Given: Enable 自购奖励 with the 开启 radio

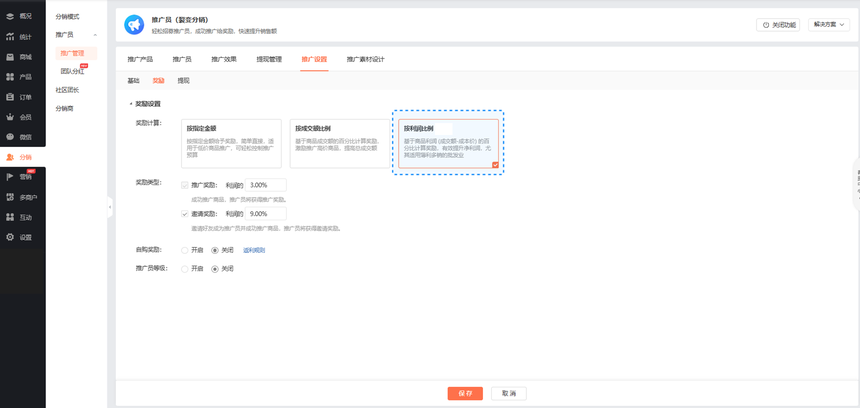Looking at the screenshot, I should coord(185,250).
